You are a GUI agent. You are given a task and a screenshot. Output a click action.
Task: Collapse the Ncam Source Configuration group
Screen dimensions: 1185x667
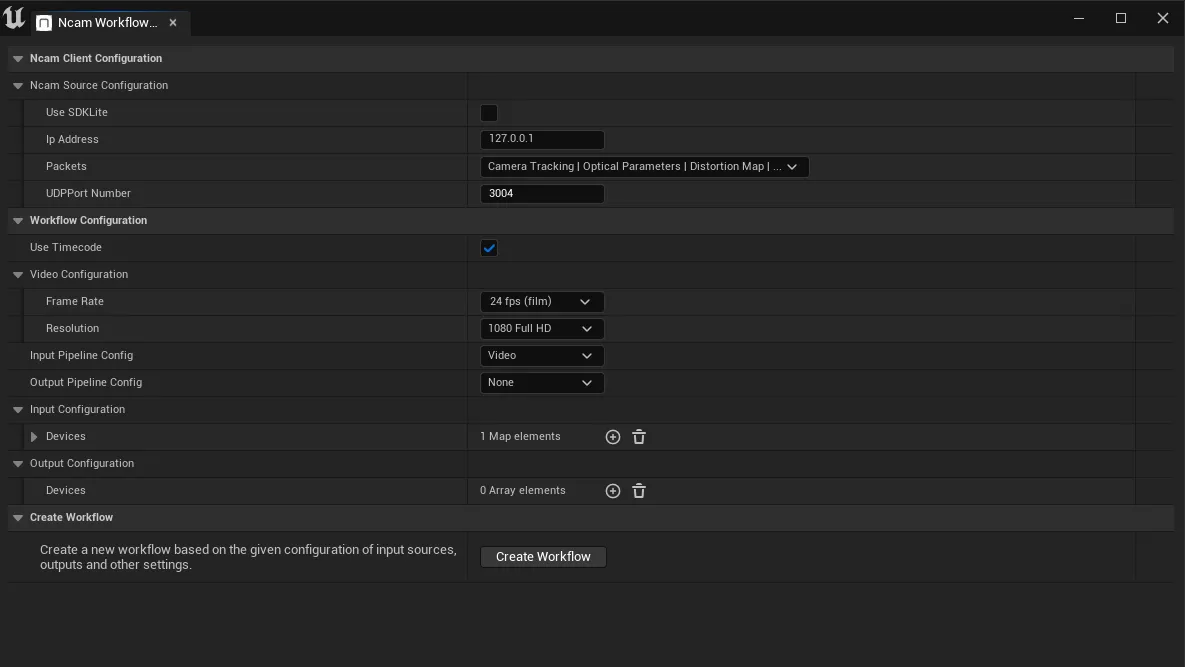18,86
